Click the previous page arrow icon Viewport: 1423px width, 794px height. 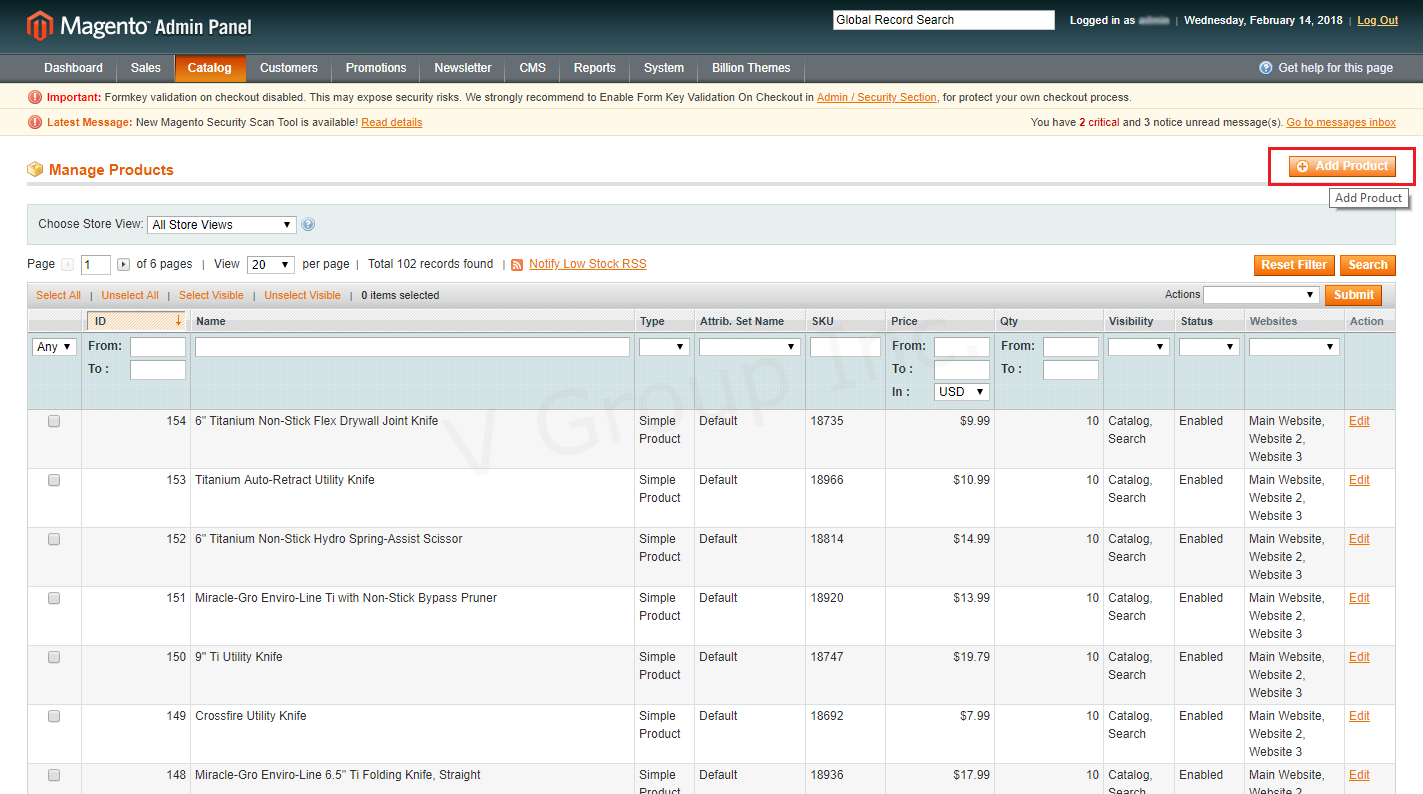tap(68, 265)
